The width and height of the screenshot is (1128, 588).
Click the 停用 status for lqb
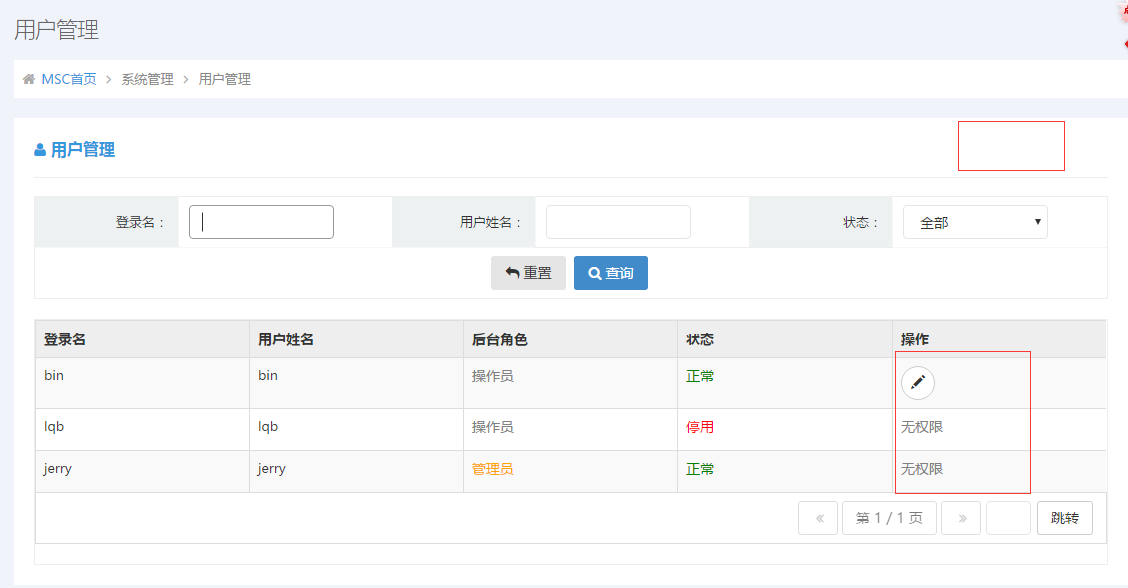pos(700,427)
